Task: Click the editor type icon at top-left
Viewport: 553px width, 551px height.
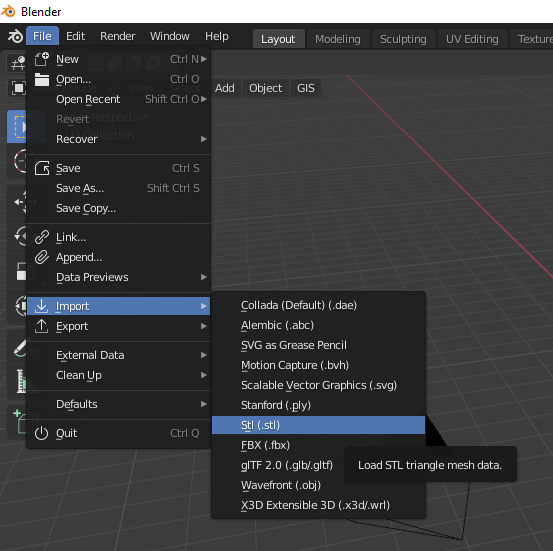Action: point(18,63)
